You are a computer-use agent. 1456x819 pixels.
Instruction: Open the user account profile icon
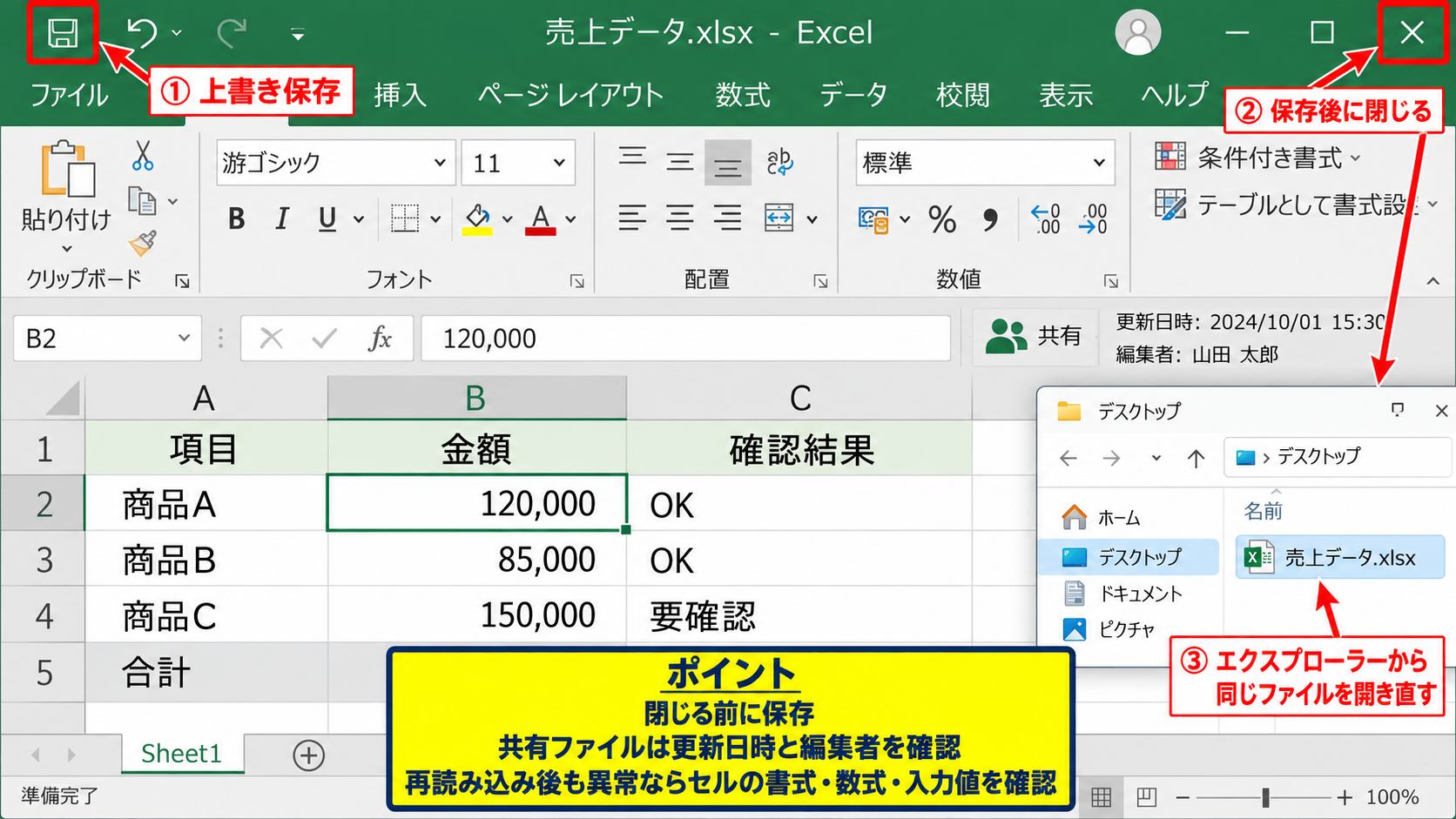(1137, 32)
